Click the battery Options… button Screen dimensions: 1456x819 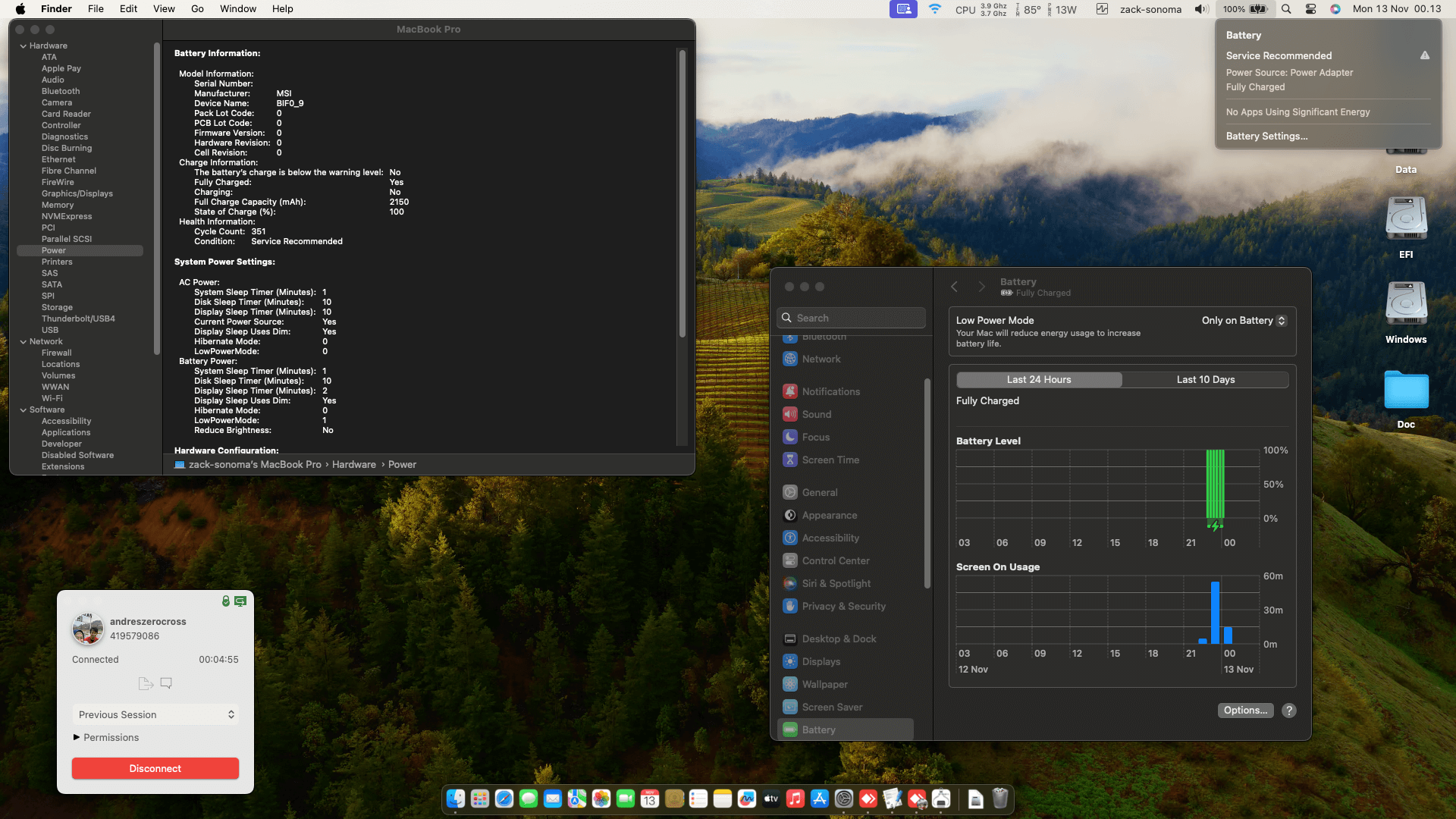(1245, 711)
